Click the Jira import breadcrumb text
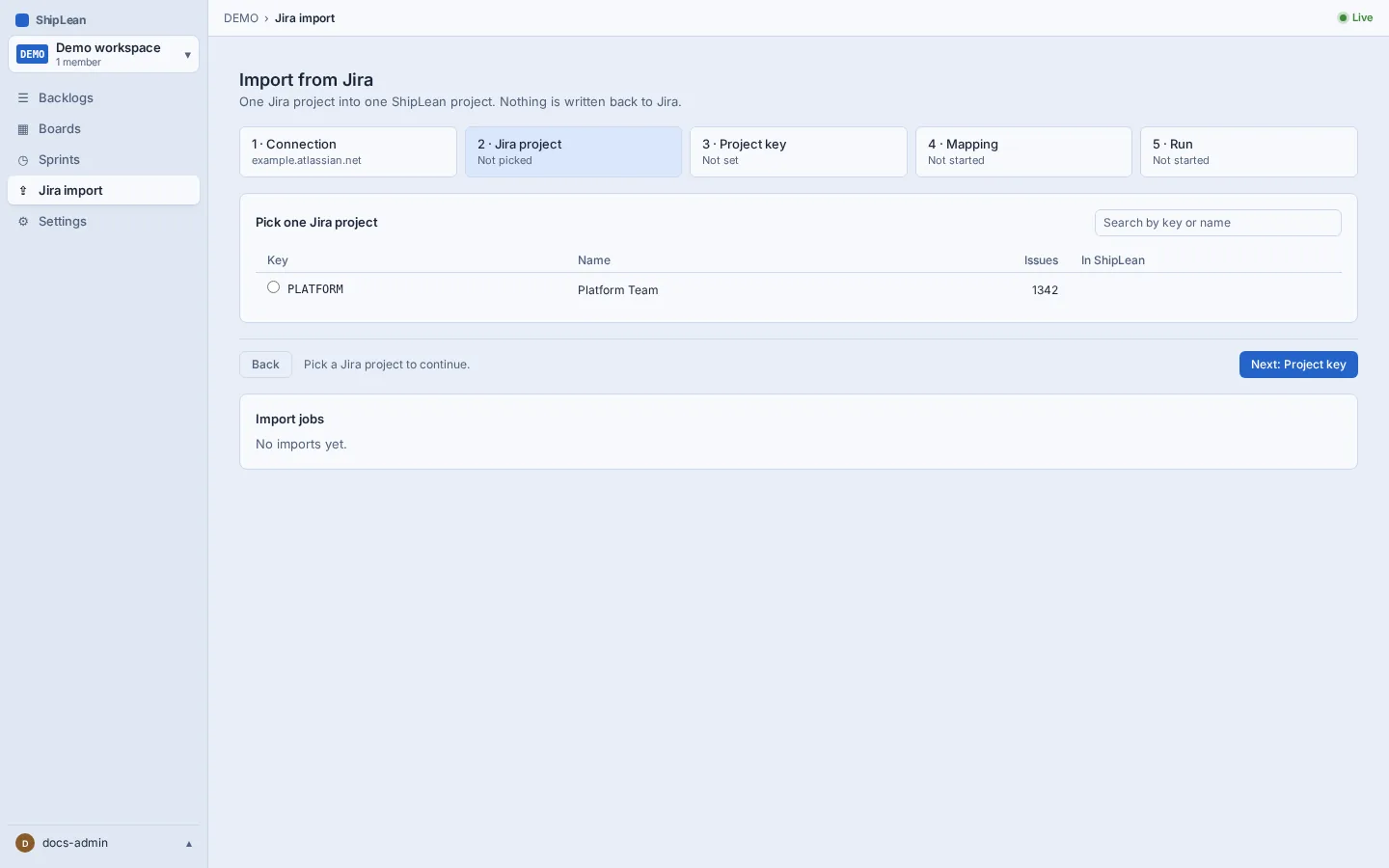 (x=305, y=18)
